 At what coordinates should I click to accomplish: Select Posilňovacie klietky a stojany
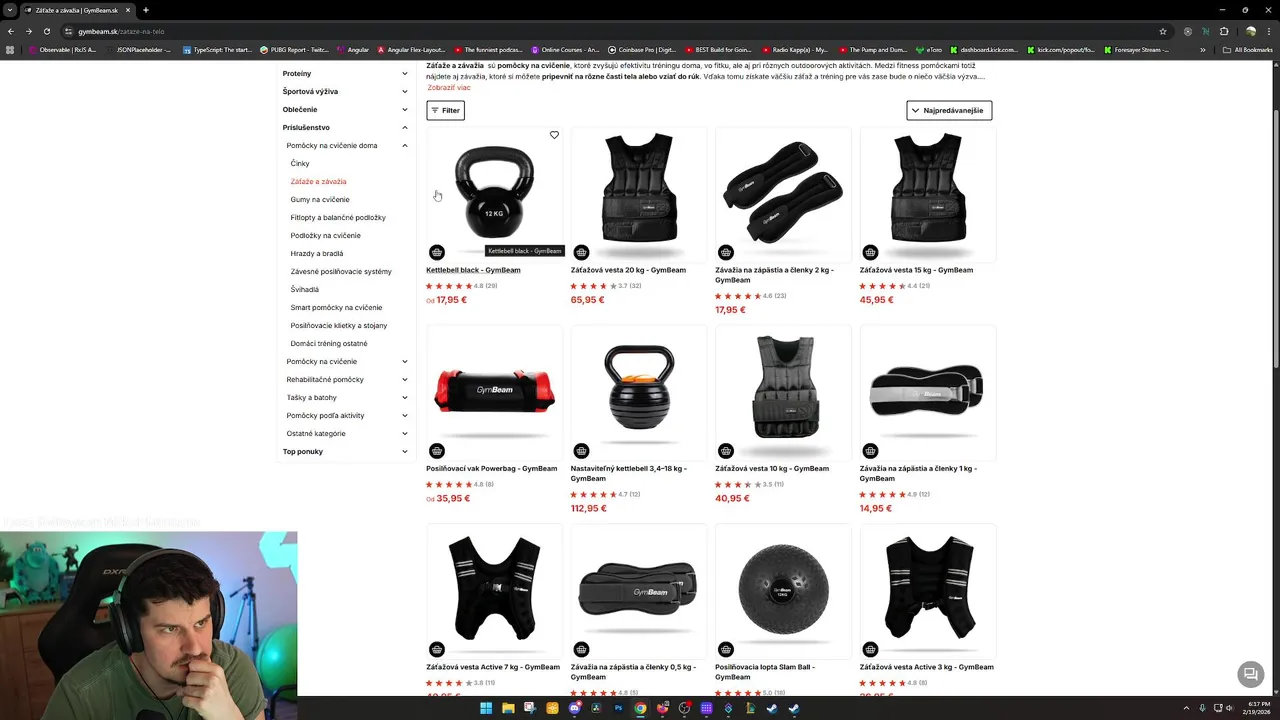tap(339, 325)
